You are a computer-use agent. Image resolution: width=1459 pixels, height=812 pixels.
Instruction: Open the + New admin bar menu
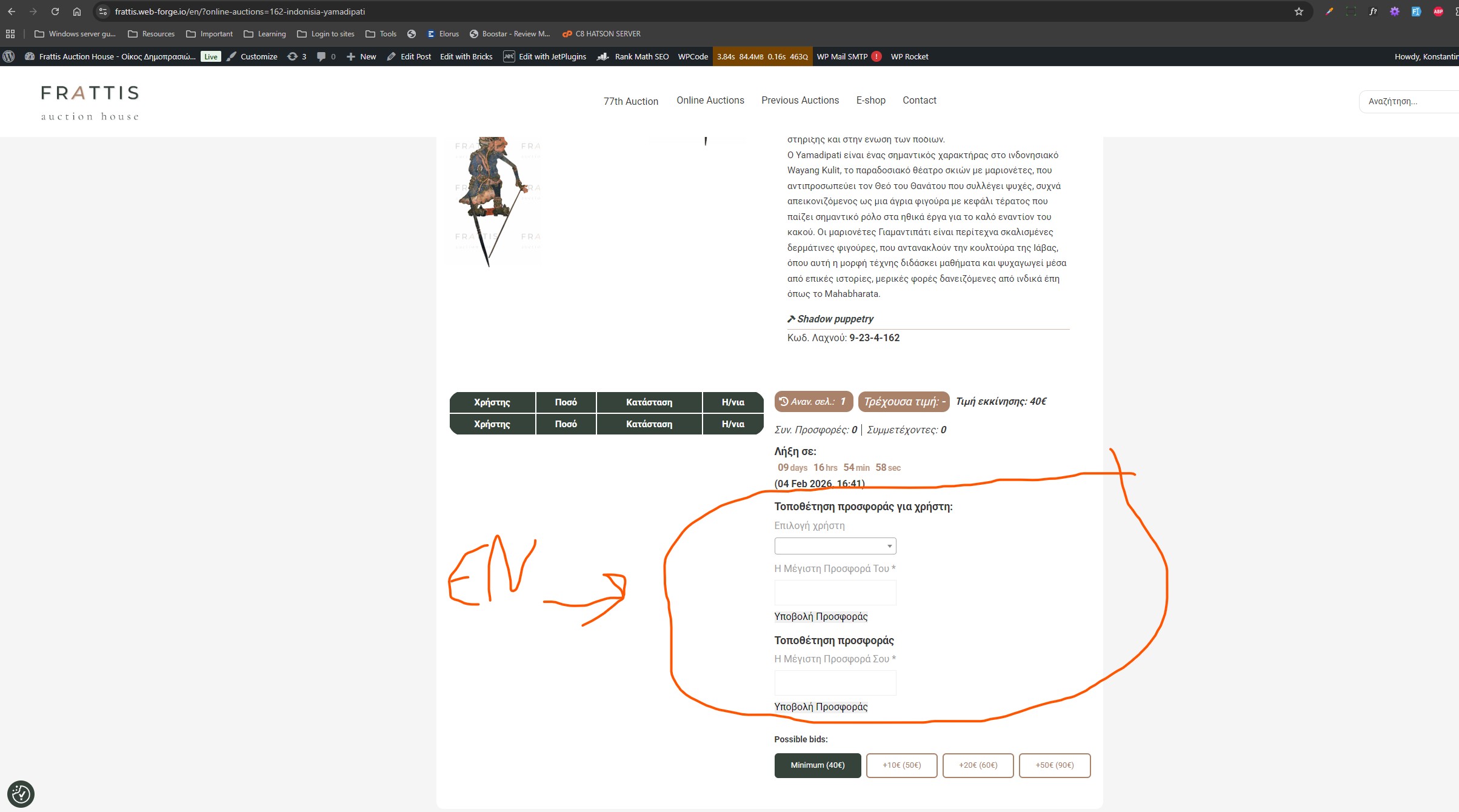tap(361, 56)
